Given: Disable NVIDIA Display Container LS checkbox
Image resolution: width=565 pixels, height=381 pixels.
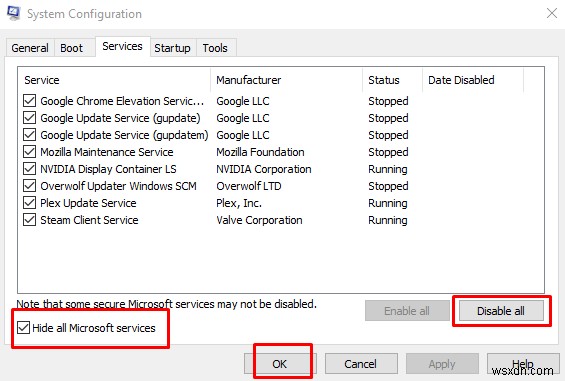Looking at the screenshot, I should pyautogui.click(x=29, y=168).
